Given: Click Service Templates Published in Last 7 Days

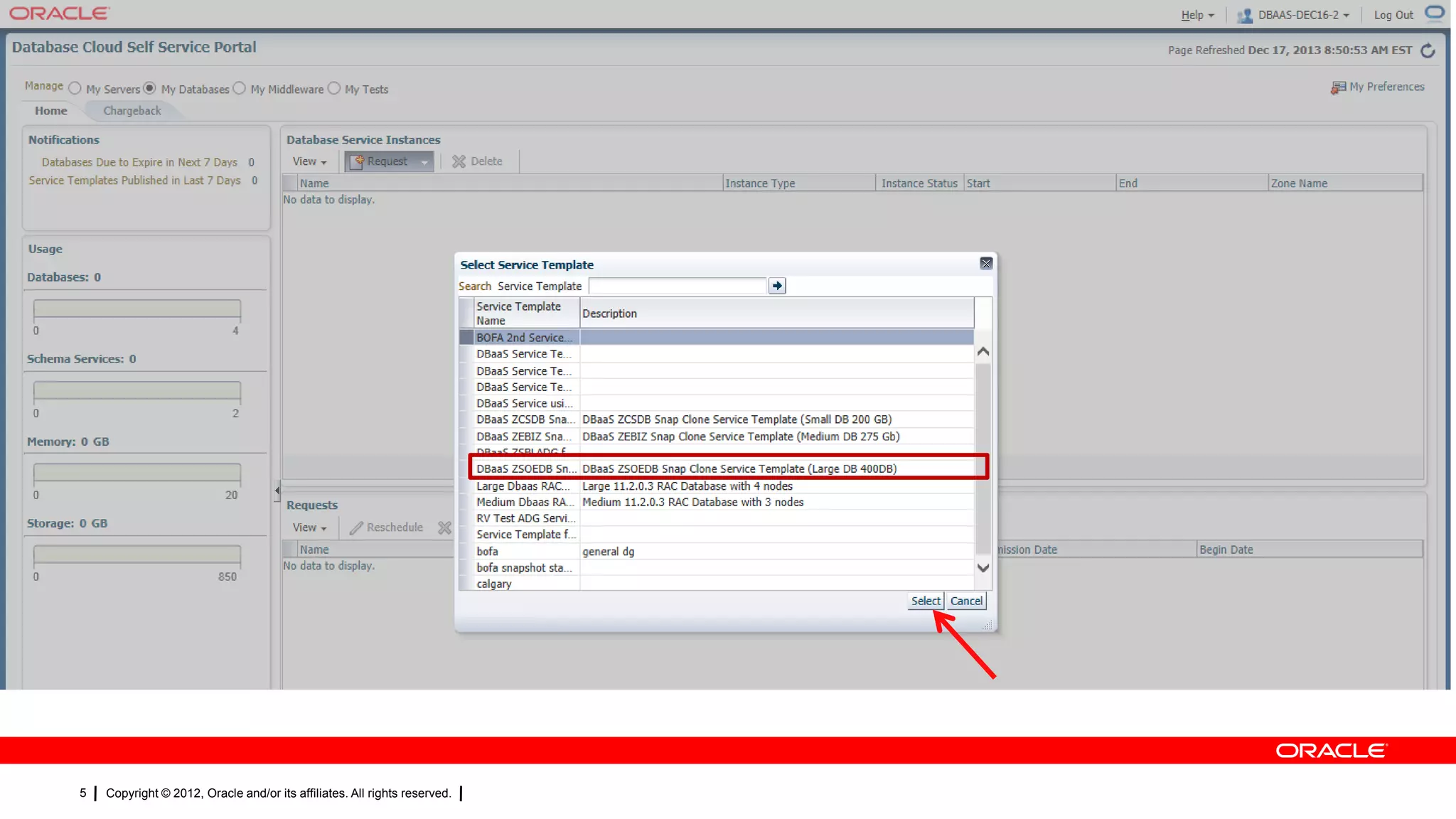Looking at the screenshot, I should (135, 181).
